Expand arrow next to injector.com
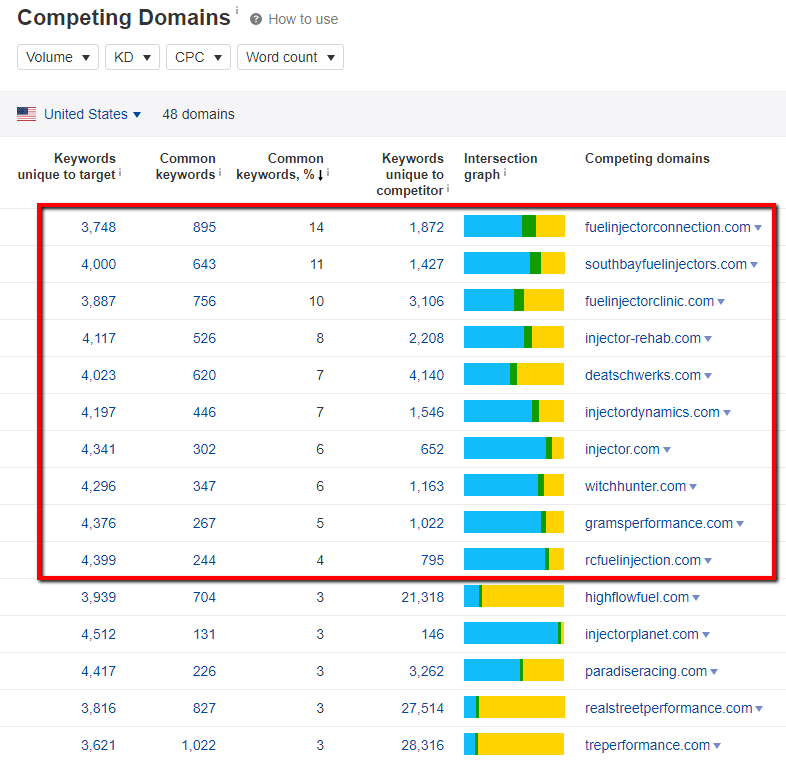This screenshot has height=762, width=786. (667, 450)
